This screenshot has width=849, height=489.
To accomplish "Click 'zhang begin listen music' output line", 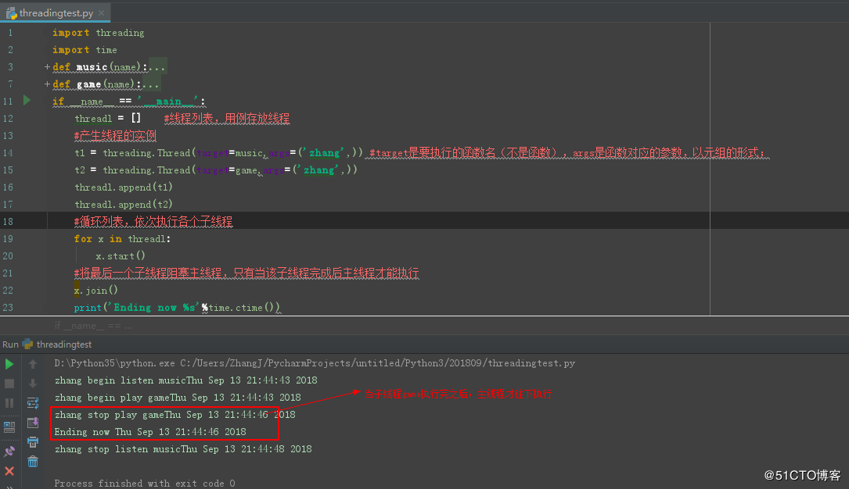I will [186, 380].
